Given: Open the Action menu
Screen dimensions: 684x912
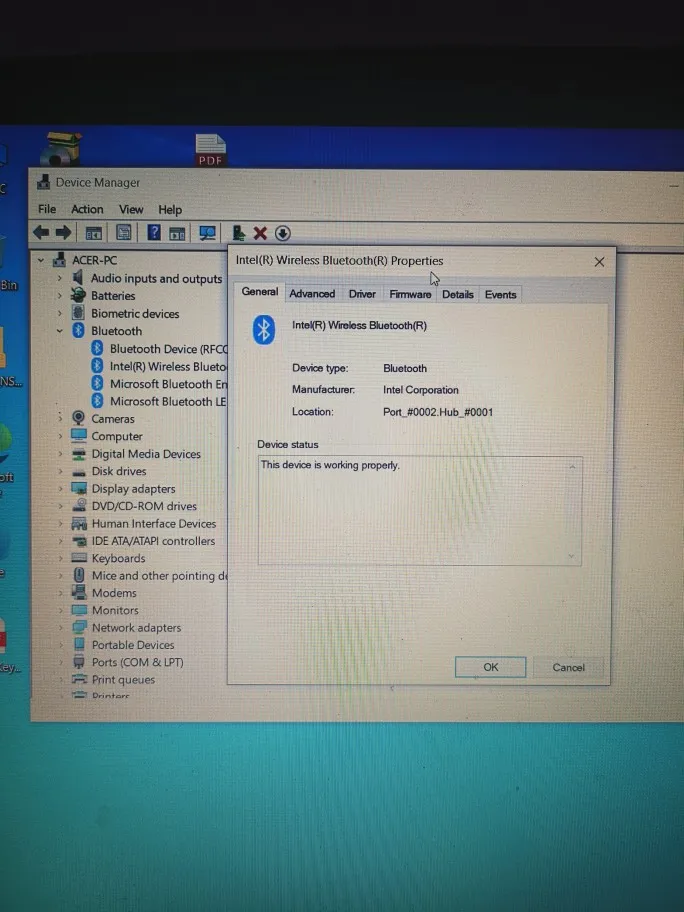Looking at the screenshot, I should click(x=87, y=209).
